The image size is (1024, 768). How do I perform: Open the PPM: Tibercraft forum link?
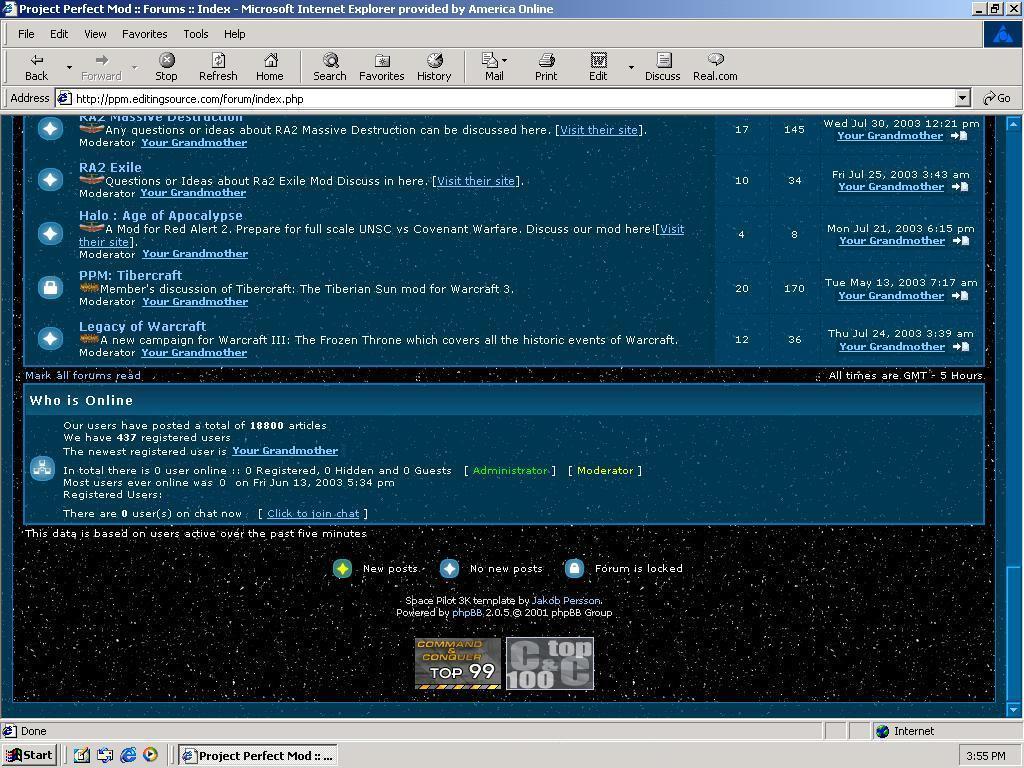click(131, 276)
